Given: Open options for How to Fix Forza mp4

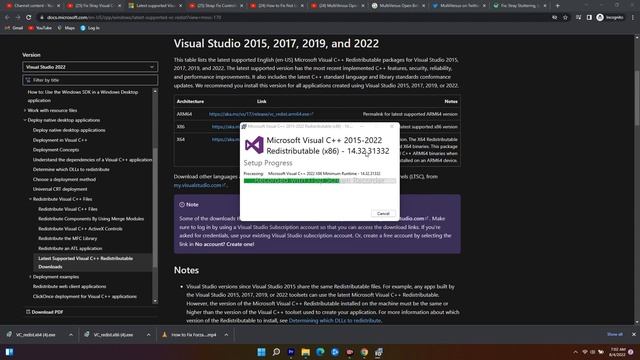Looking at the screenshot, I should [226, 335].
